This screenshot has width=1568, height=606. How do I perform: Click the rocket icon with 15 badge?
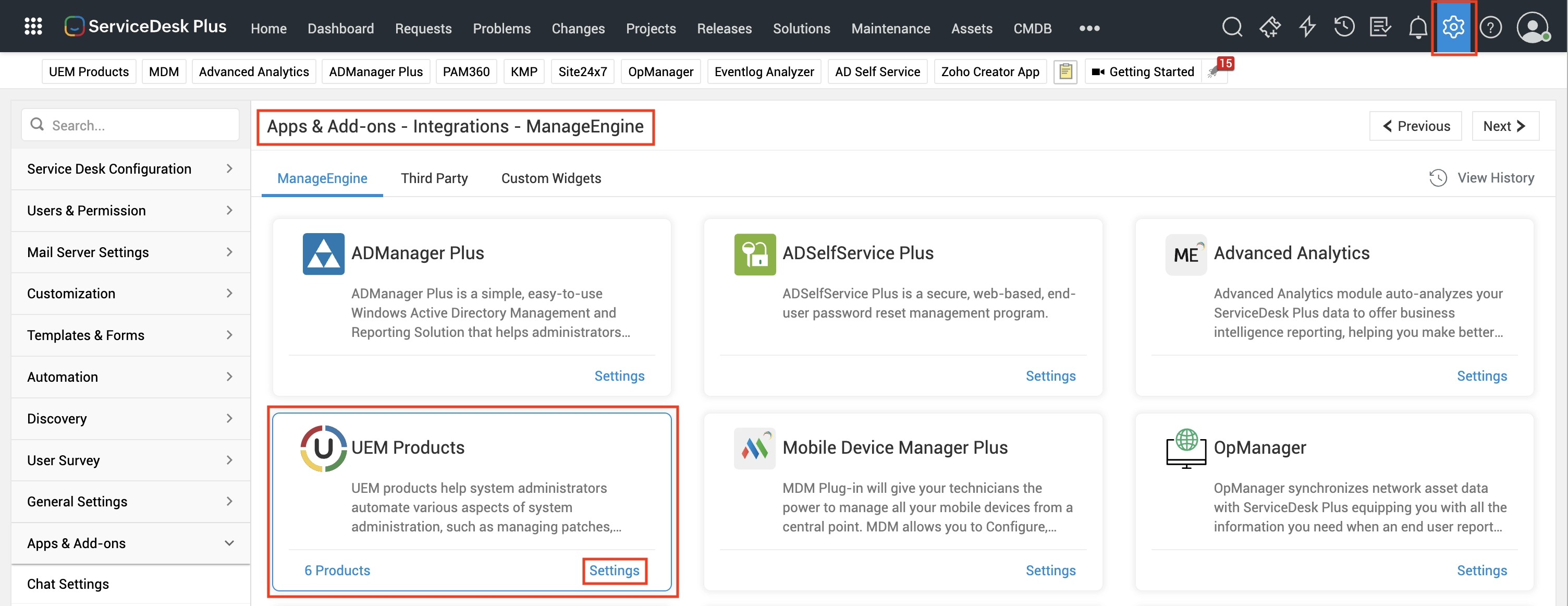[1215, 71]
